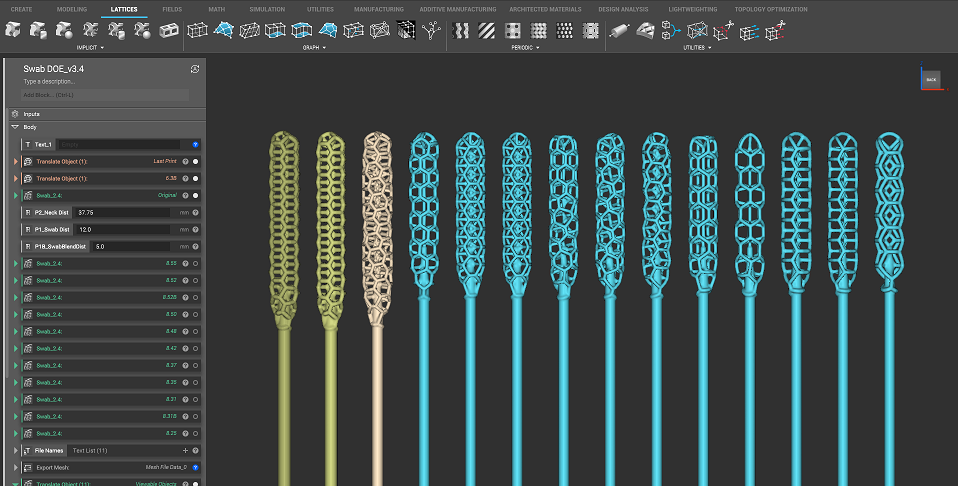The image size is (958, 486).
Task: Click the help icon on Export Mesh row
Action: [x=196, y=467]
